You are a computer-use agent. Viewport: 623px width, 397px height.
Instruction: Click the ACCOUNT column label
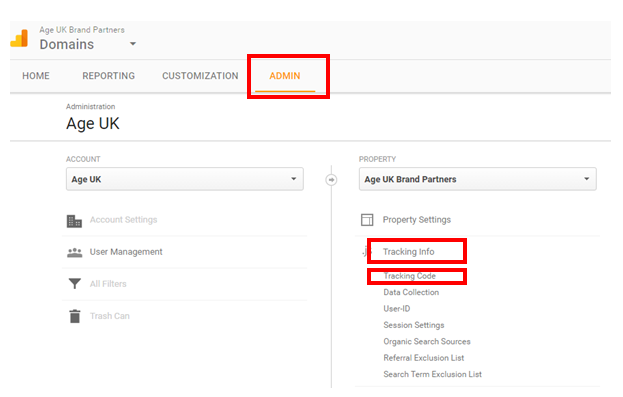(83, 159)
